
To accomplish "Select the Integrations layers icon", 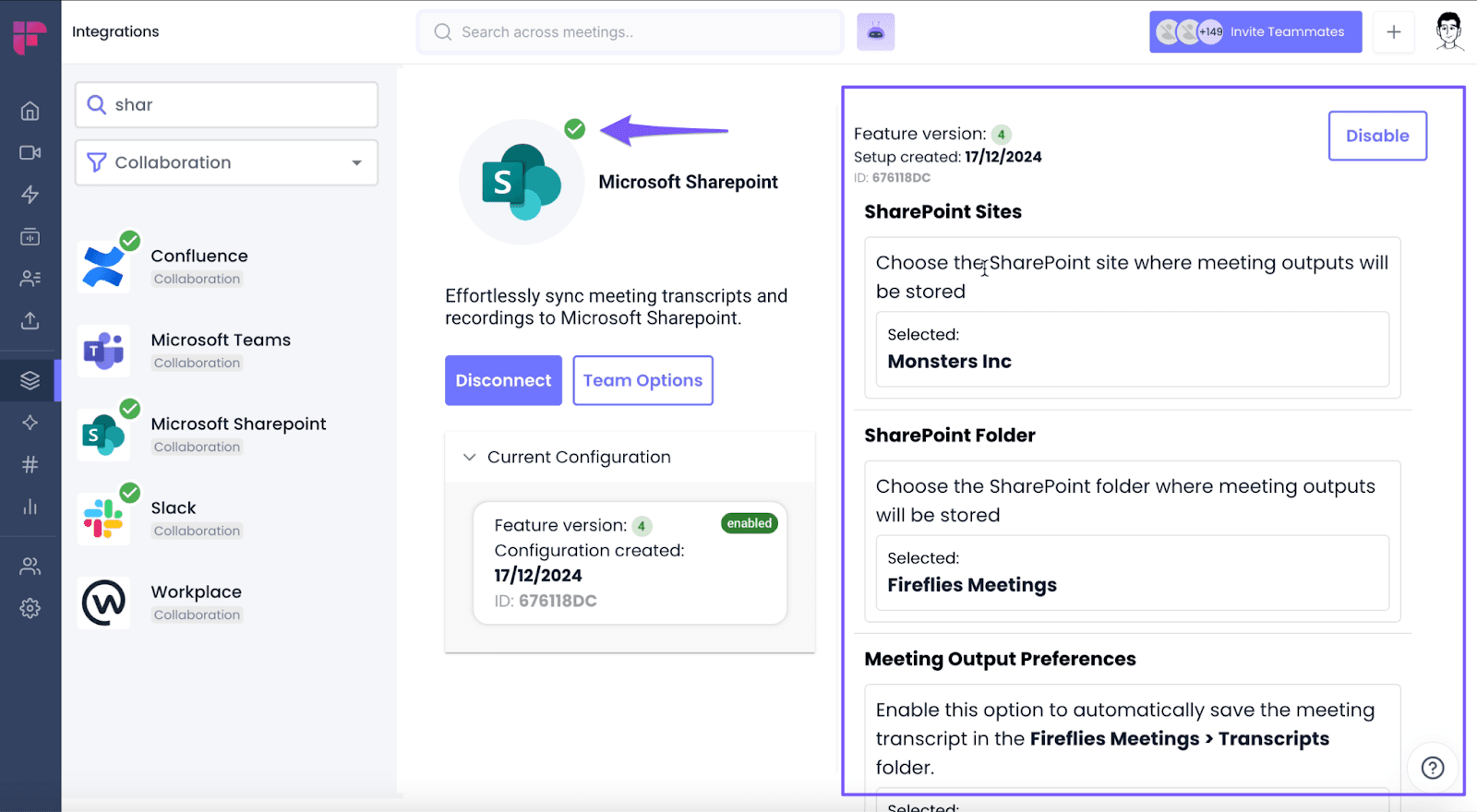I will coord(30,380).
